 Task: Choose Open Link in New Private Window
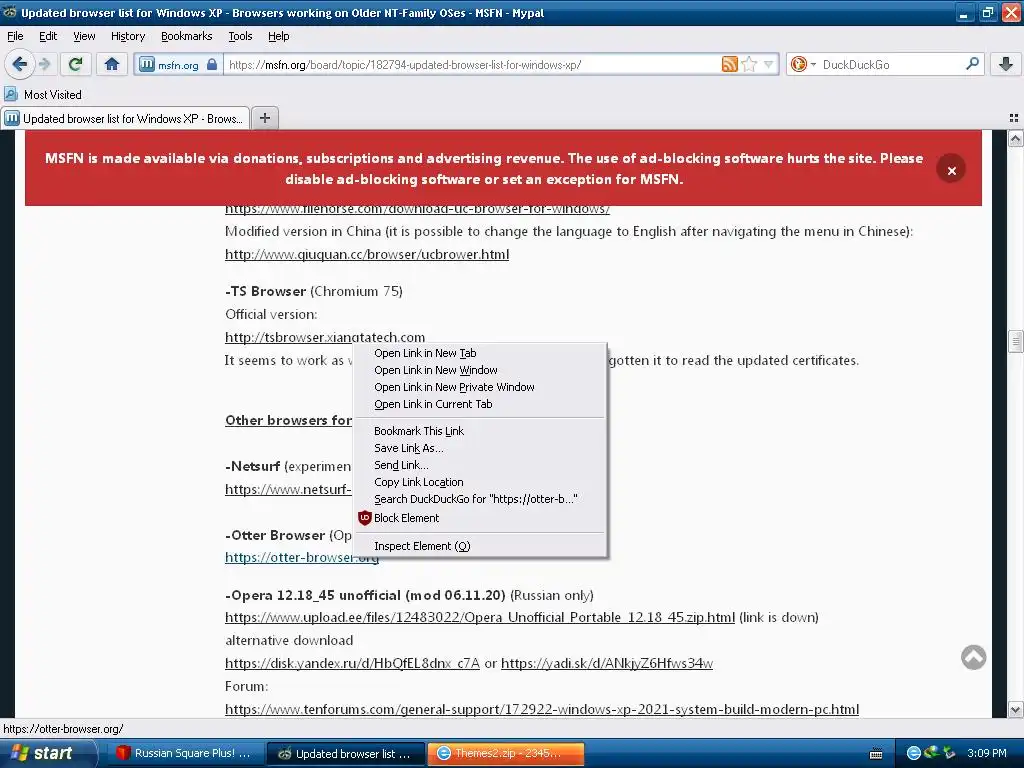click(x=480, y=387)
